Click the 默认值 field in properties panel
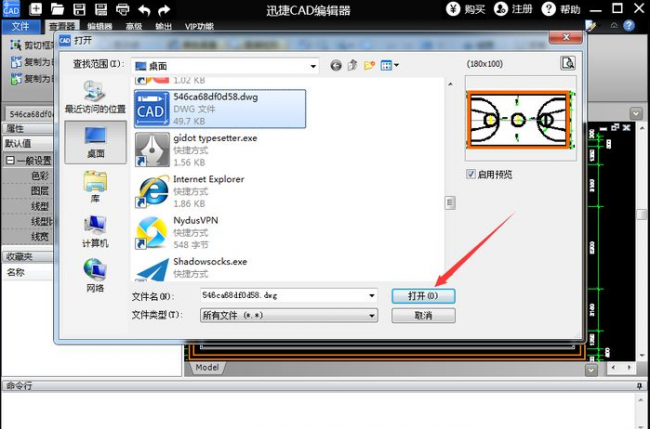The width and height of the screenshot is (650, 429). tap(28, 143)
